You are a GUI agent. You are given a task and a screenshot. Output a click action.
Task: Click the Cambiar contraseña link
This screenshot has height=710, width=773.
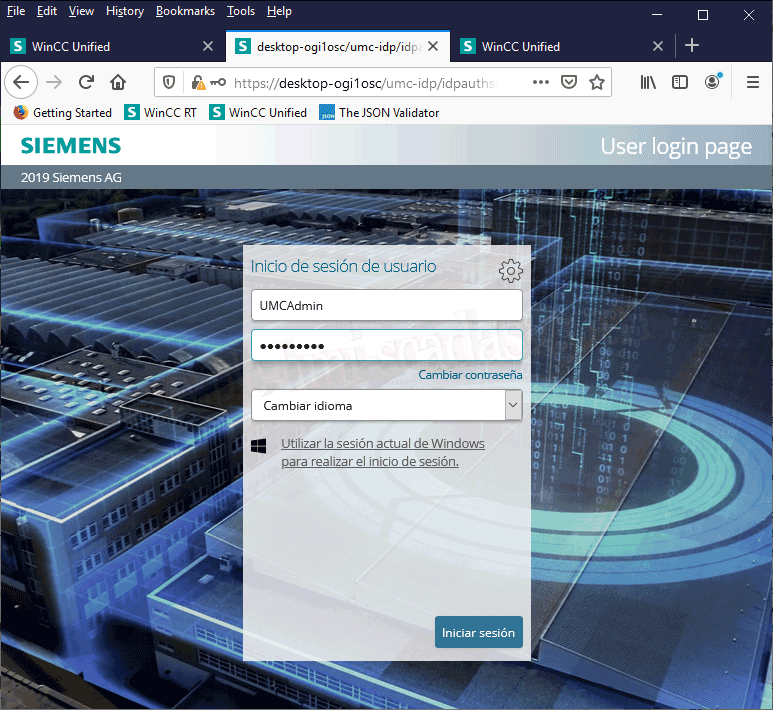pyautogui.click(x=470, y=375)
